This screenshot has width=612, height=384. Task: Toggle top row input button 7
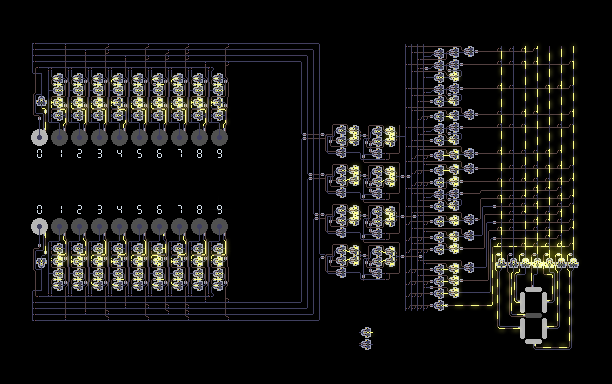[x=180, y=137]
